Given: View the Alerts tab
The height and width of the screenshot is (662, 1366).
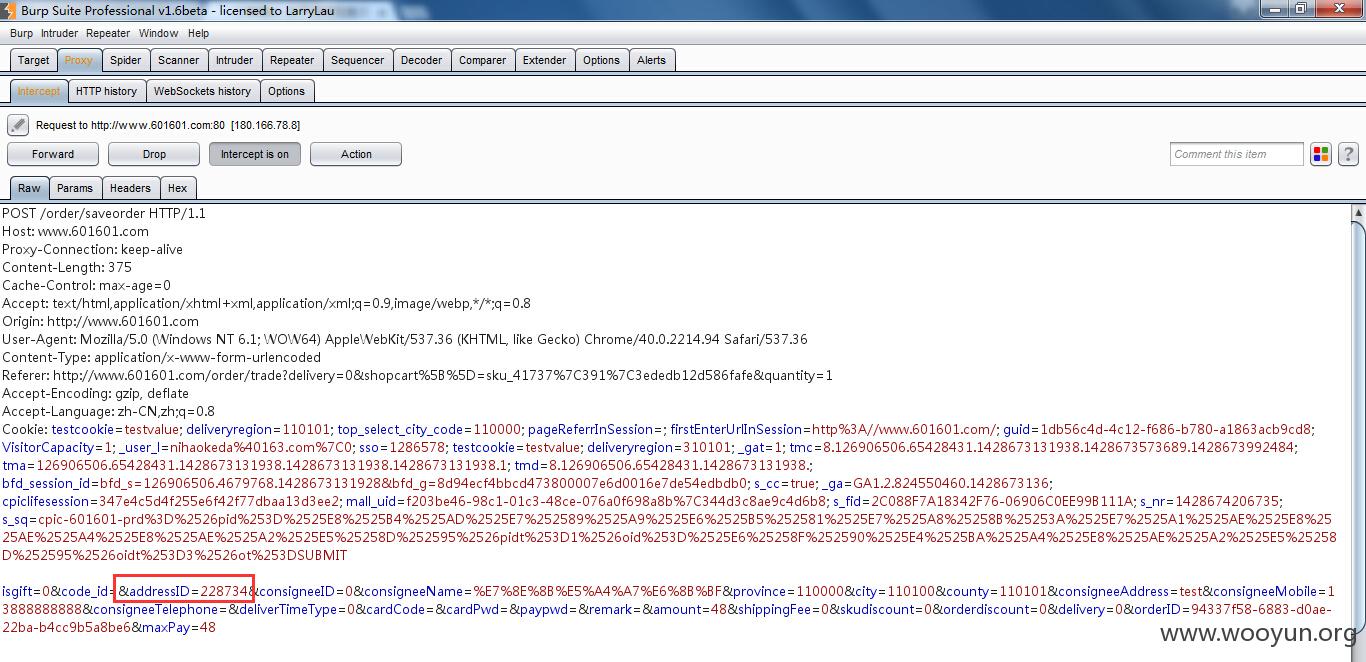Looking at the screenshot, I should click(x=652, y=60).
